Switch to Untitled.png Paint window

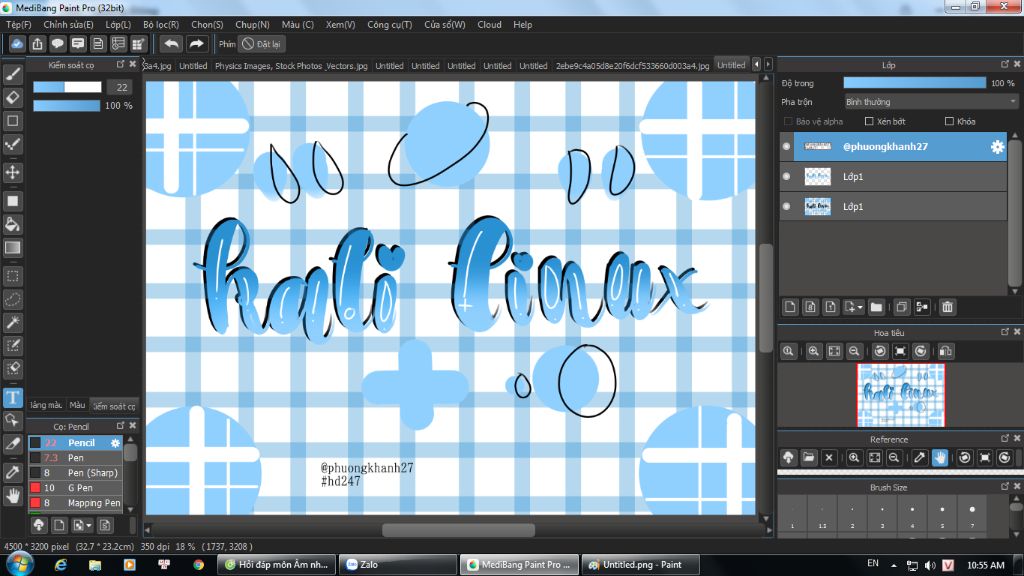[x=639, y=565]
